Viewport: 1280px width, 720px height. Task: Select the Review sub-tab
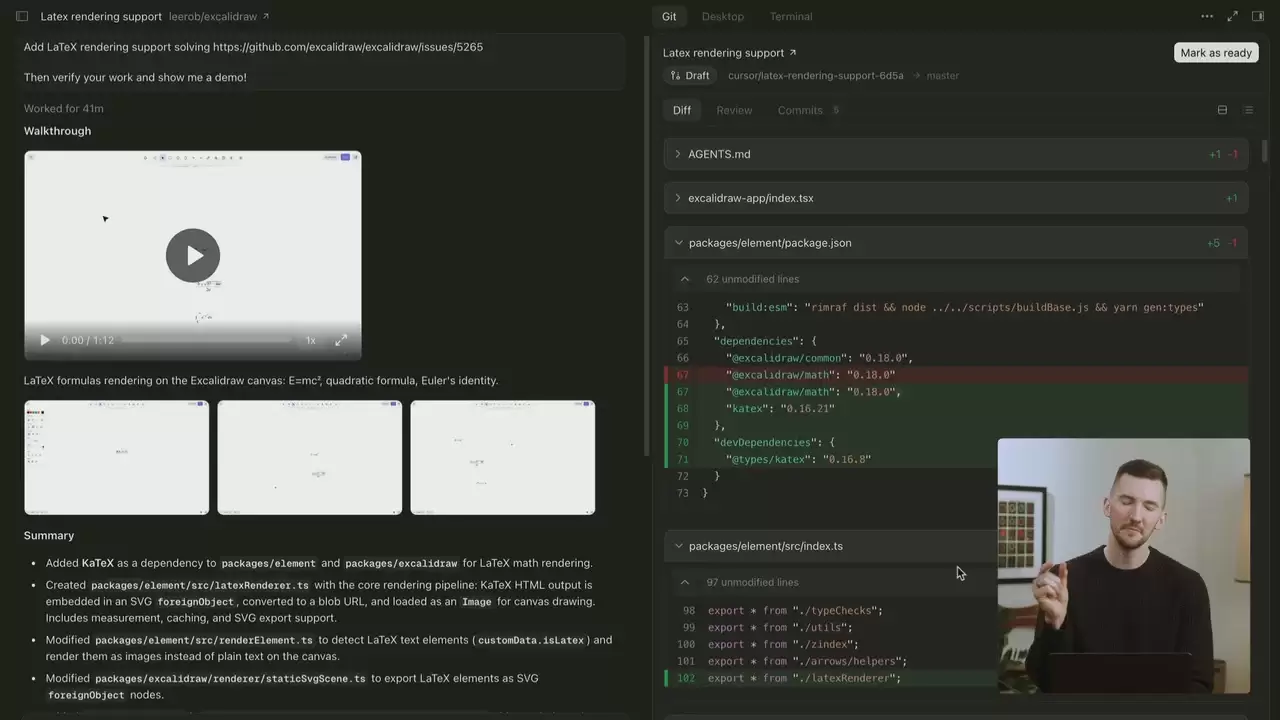pyautogui.click(x=734, y=110)
